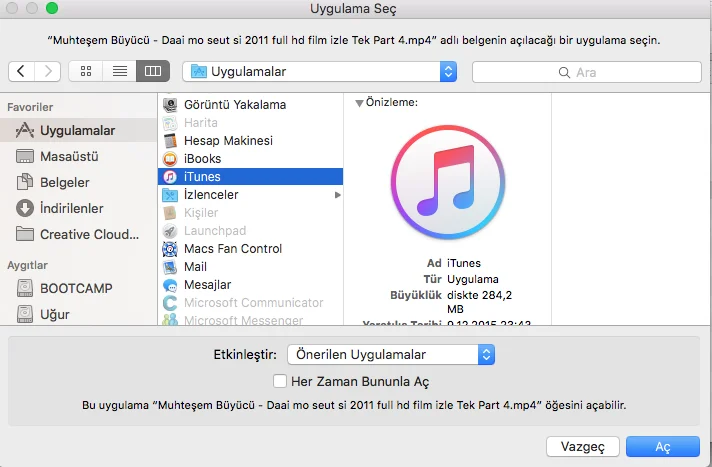Click into the Ara search field
The width and height of the screenshot is (712, 467).
click(x=587, y=72)
